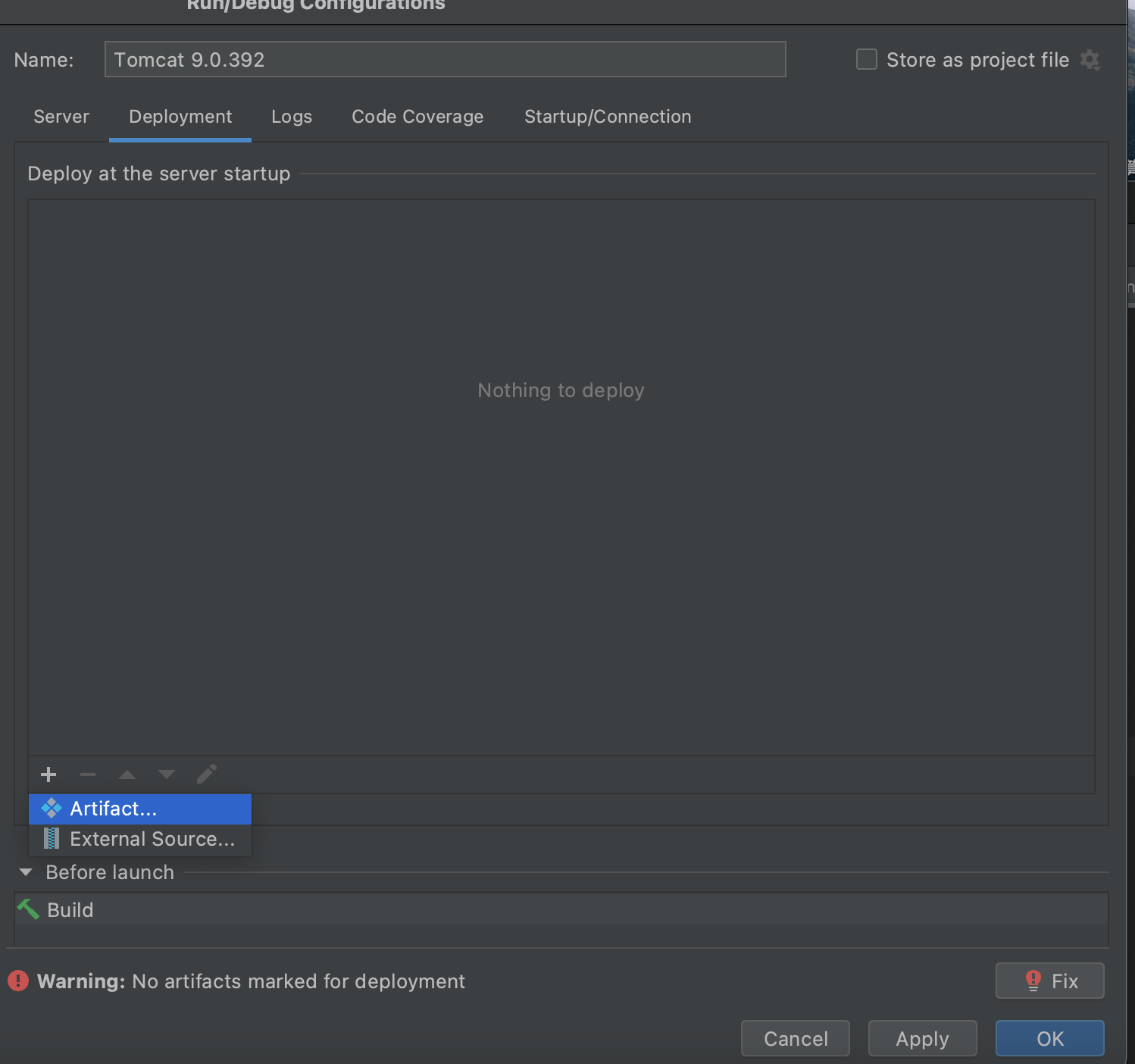Click the Name input field

tap(446, 59)
